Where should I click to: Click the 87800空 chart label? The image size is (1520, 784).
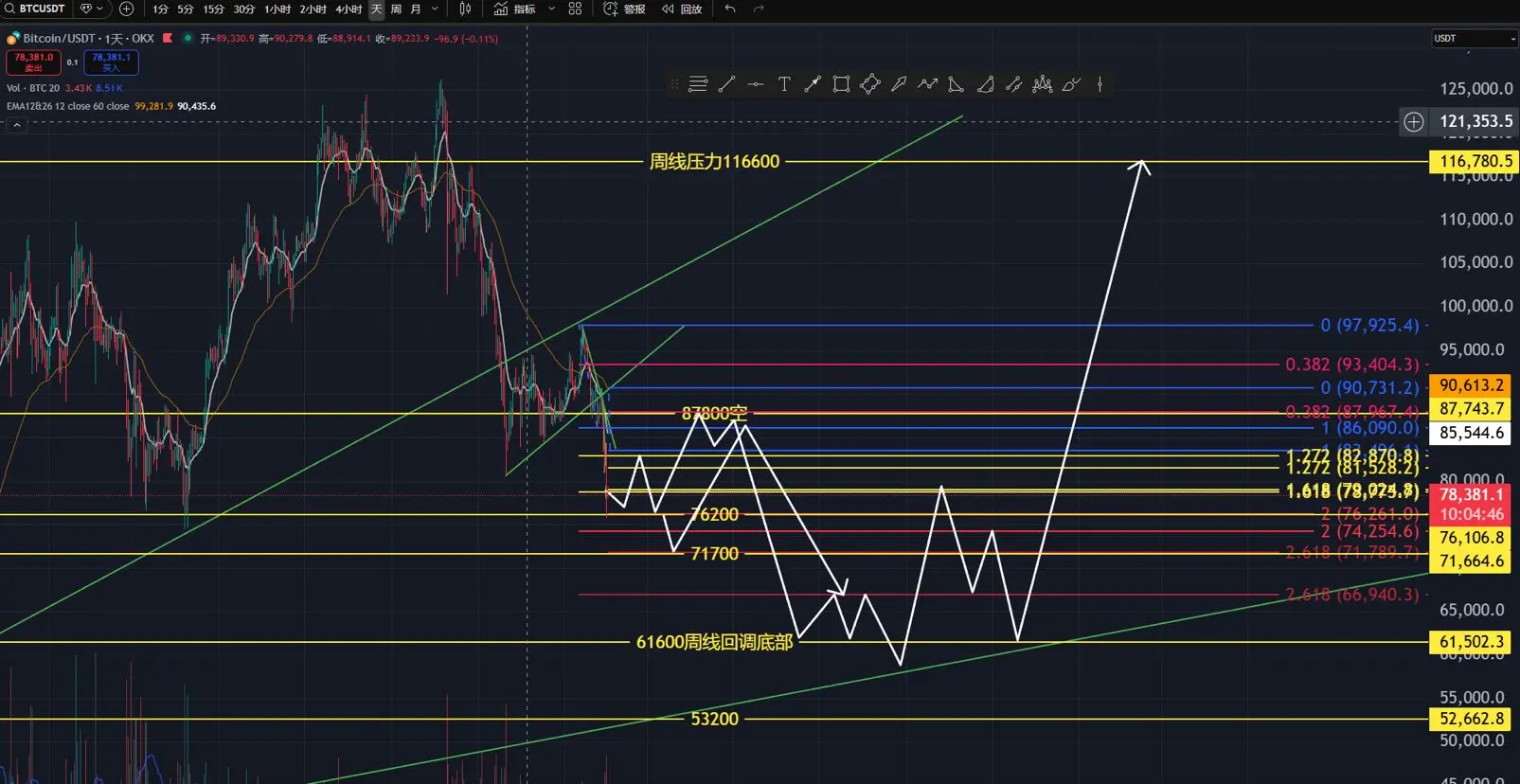pyautogui.click(x=714, y=414)
